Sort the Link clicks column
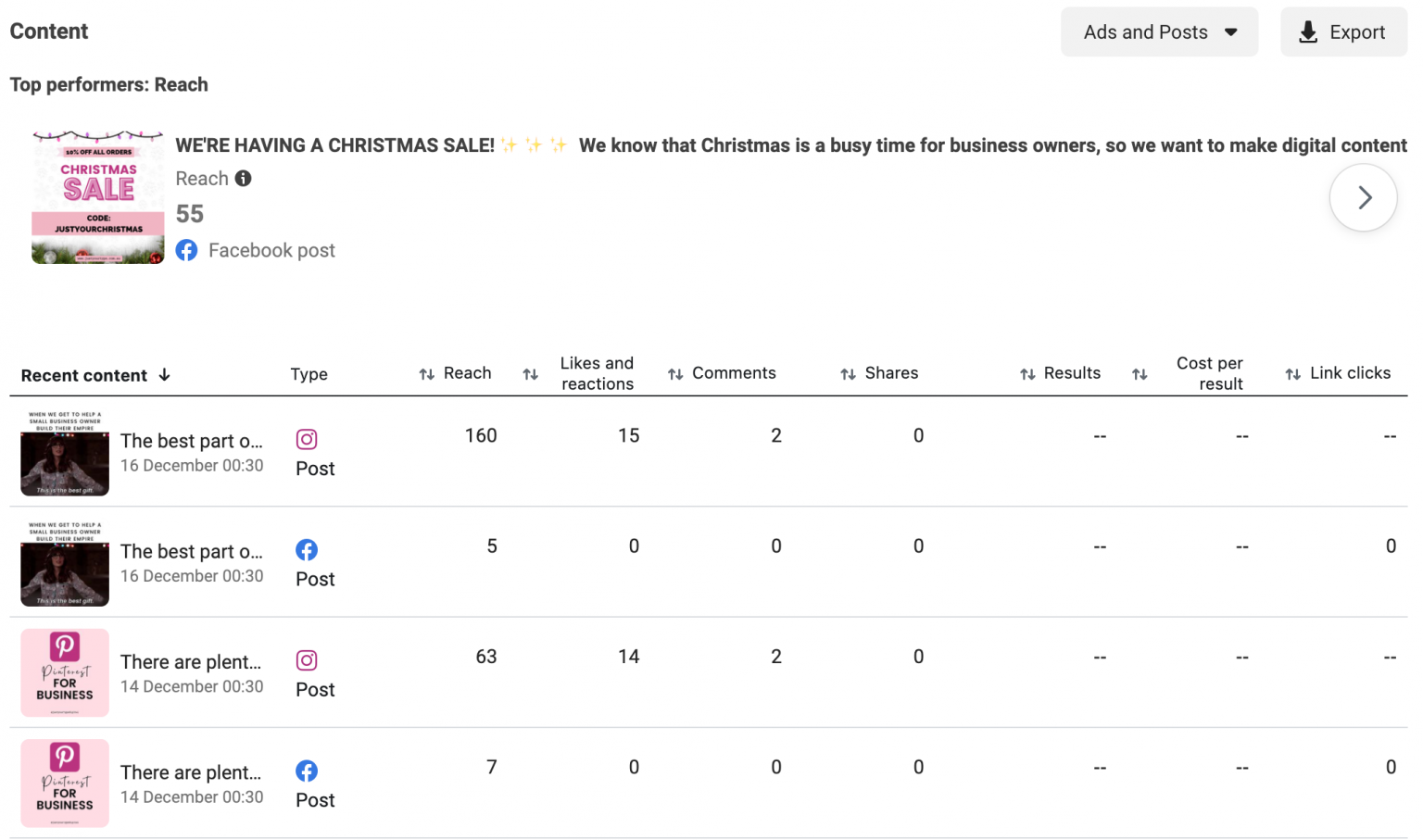 pos(1291,373)
